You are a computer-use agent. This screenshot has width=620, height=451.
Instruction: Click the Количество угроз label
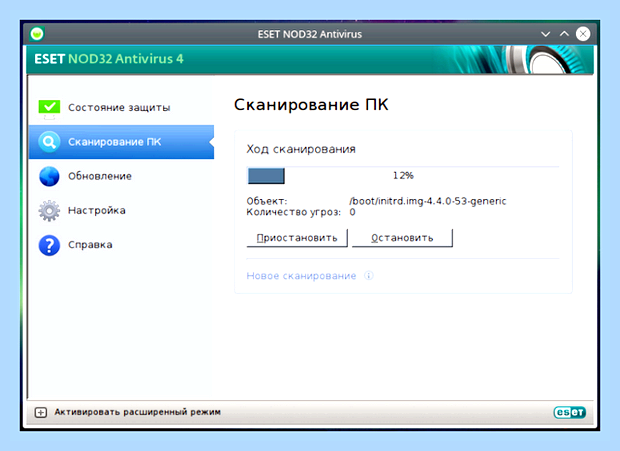[x=293, y=212]
